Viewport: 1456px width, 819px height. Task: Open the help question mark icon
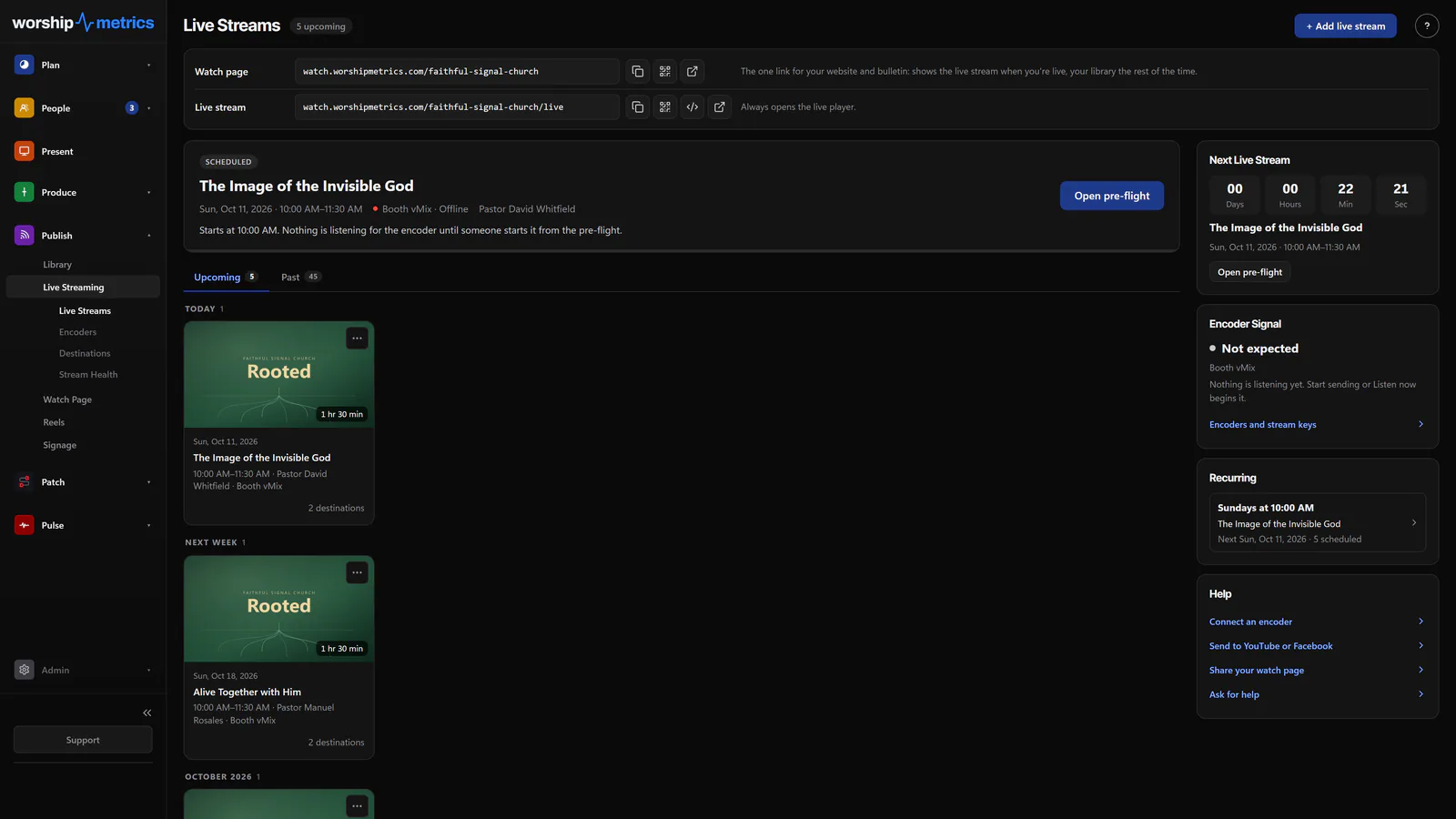[x=1427, y=26]
